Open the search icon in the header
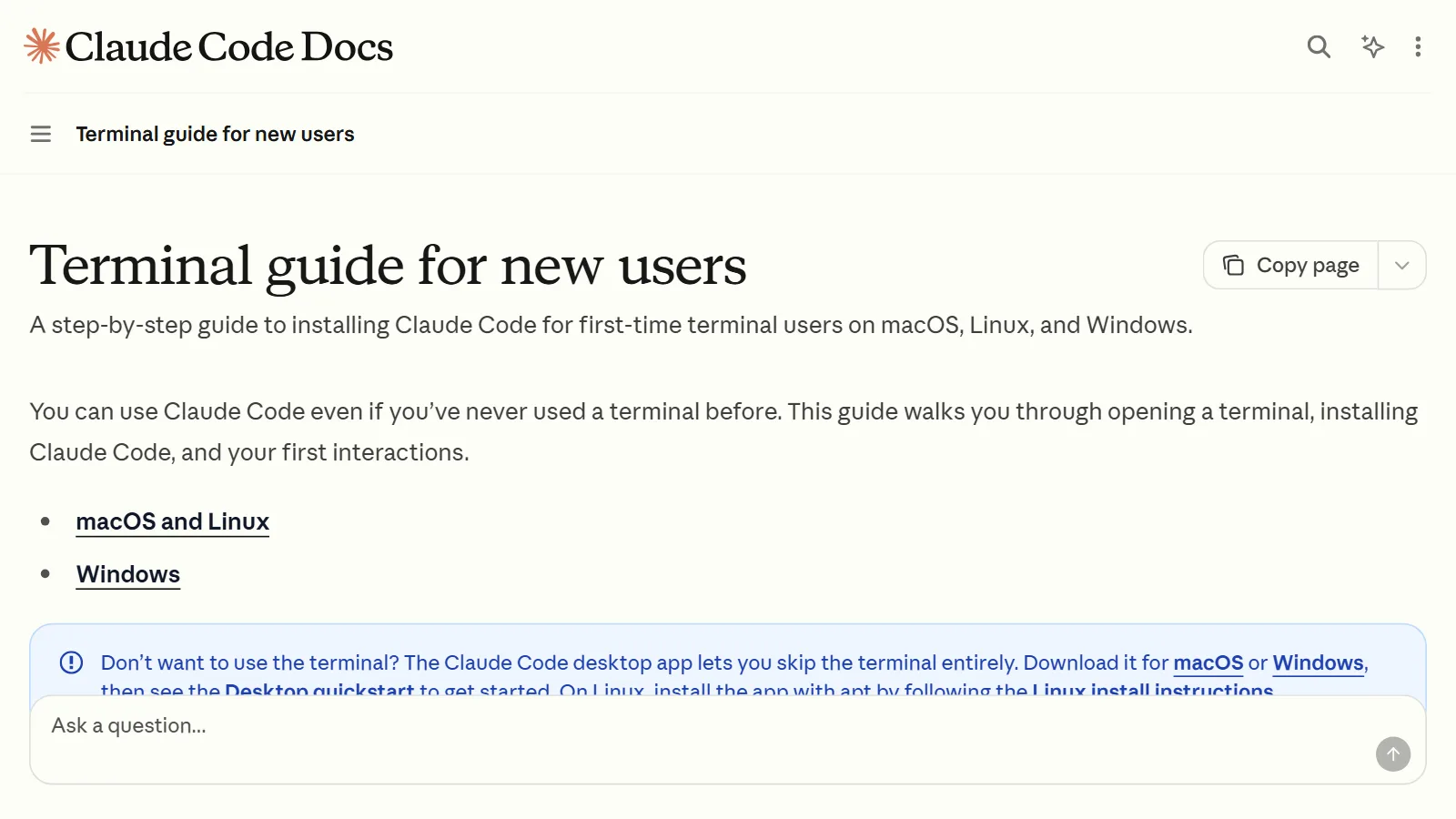Screen dimensions: 1456x819 [1319, 46]
